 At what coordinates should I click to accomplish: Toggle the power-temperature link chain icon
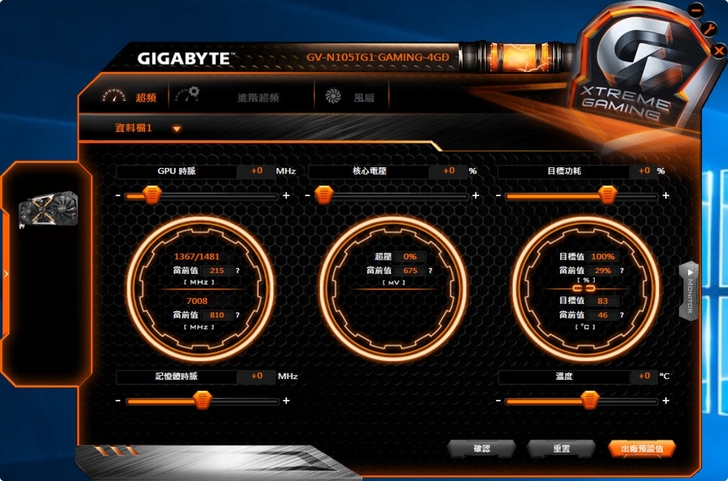584,289
